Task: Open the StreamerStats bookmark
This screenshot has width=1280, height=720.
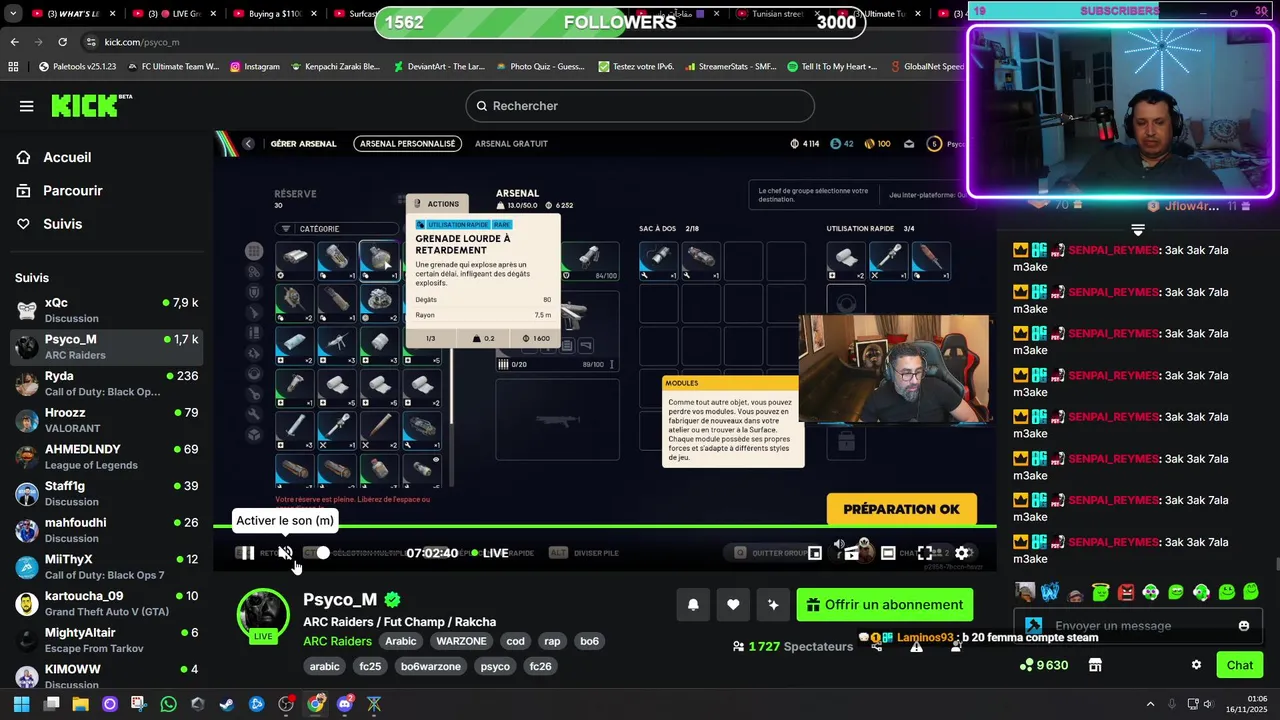Action: pos(729,67)
